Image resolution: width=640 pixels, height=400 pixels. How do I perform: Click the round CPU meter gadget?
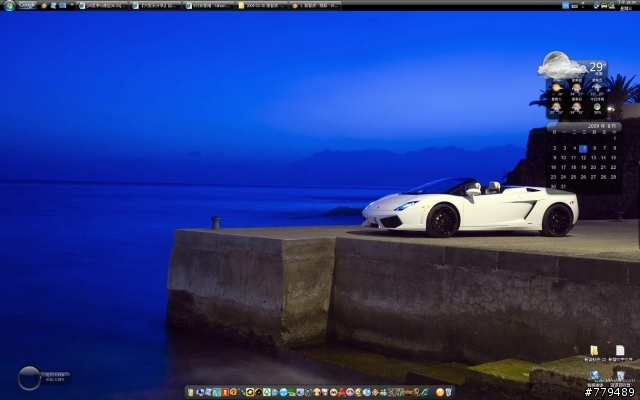click(30, 377)
